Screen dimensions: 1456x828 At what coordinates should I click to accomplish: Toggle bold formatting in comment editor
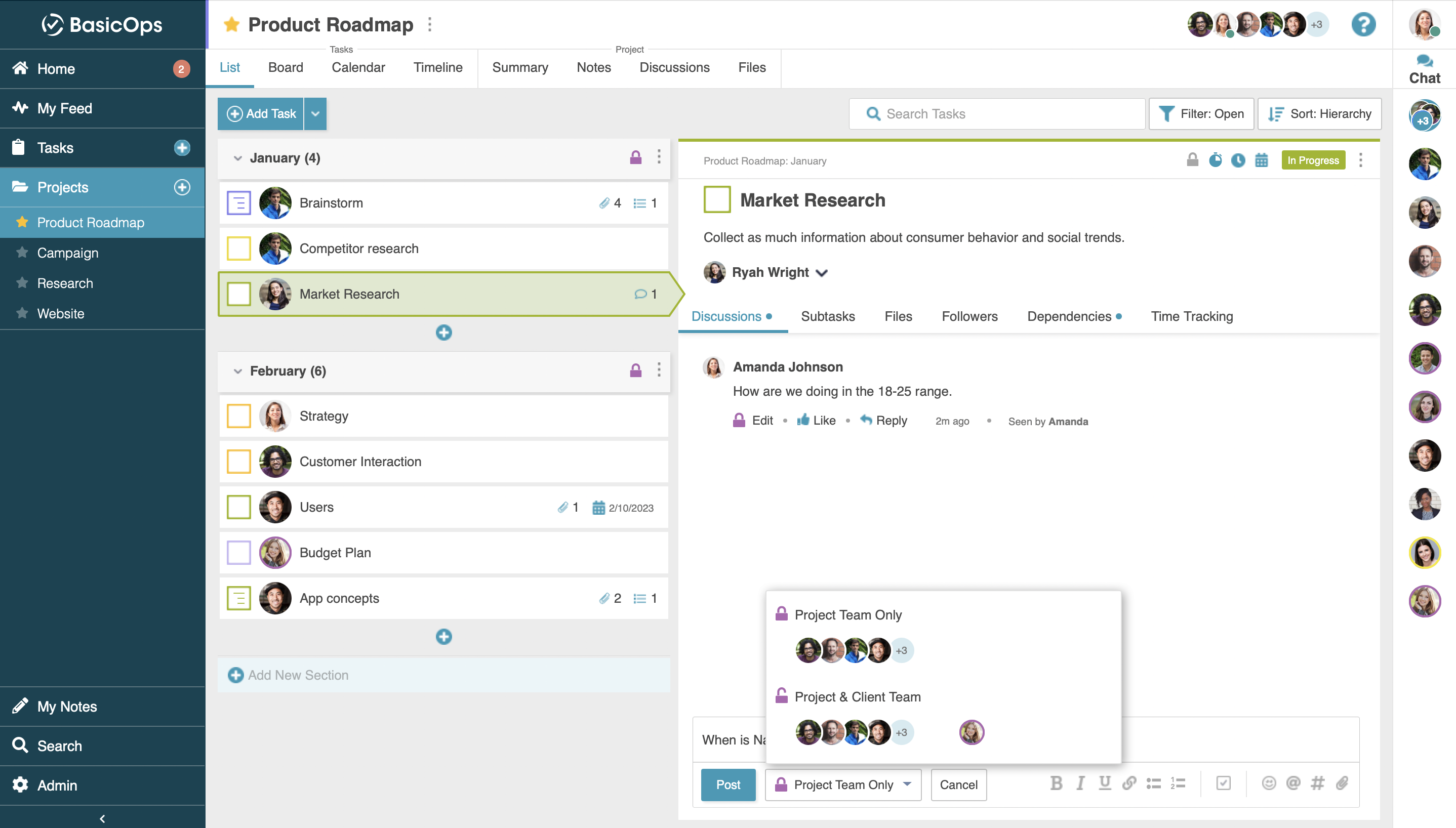[1056, 783]
